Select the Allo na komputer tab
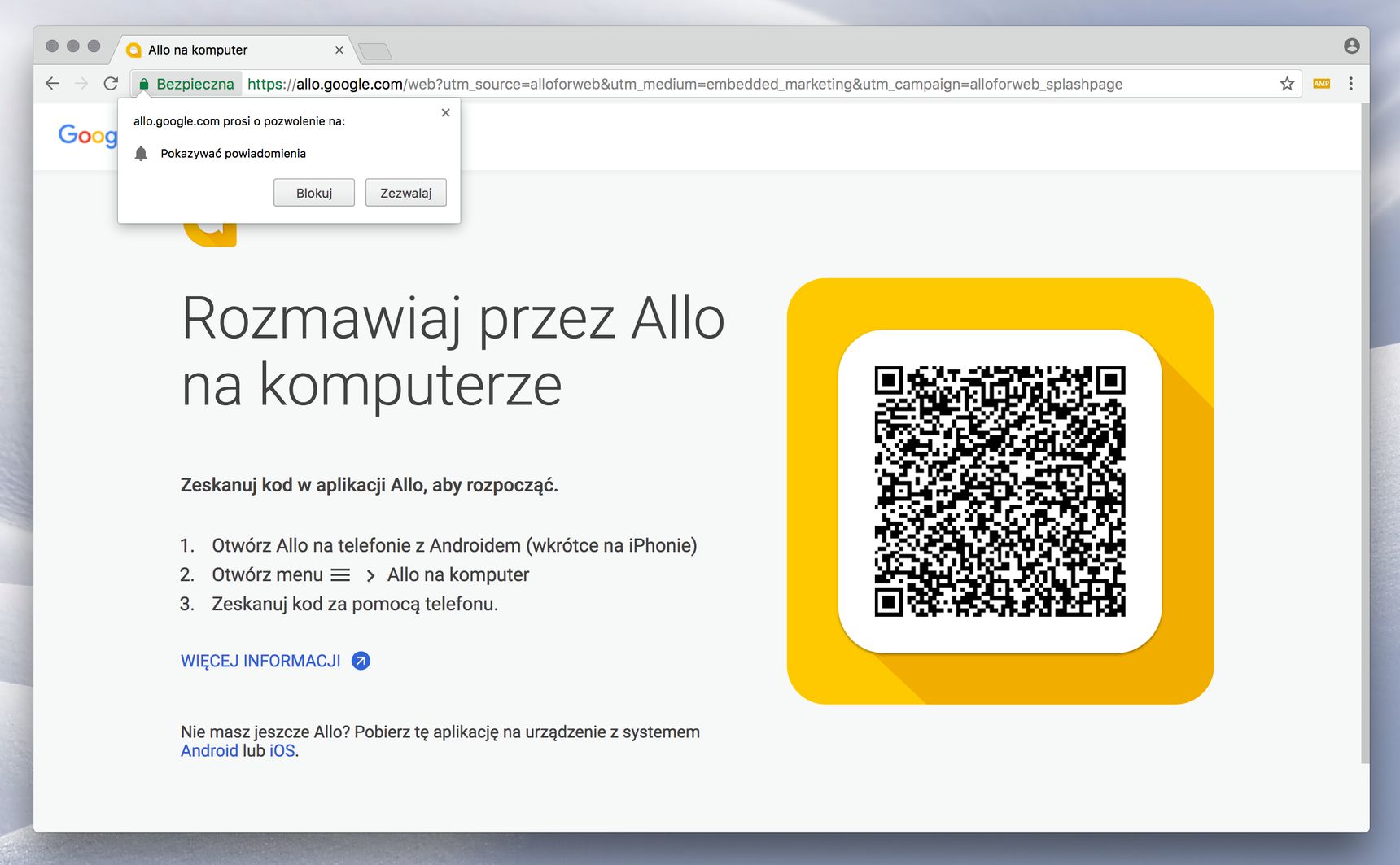Image resolution: width=1400 pixels, height=865 pixels. coord(234,50)
